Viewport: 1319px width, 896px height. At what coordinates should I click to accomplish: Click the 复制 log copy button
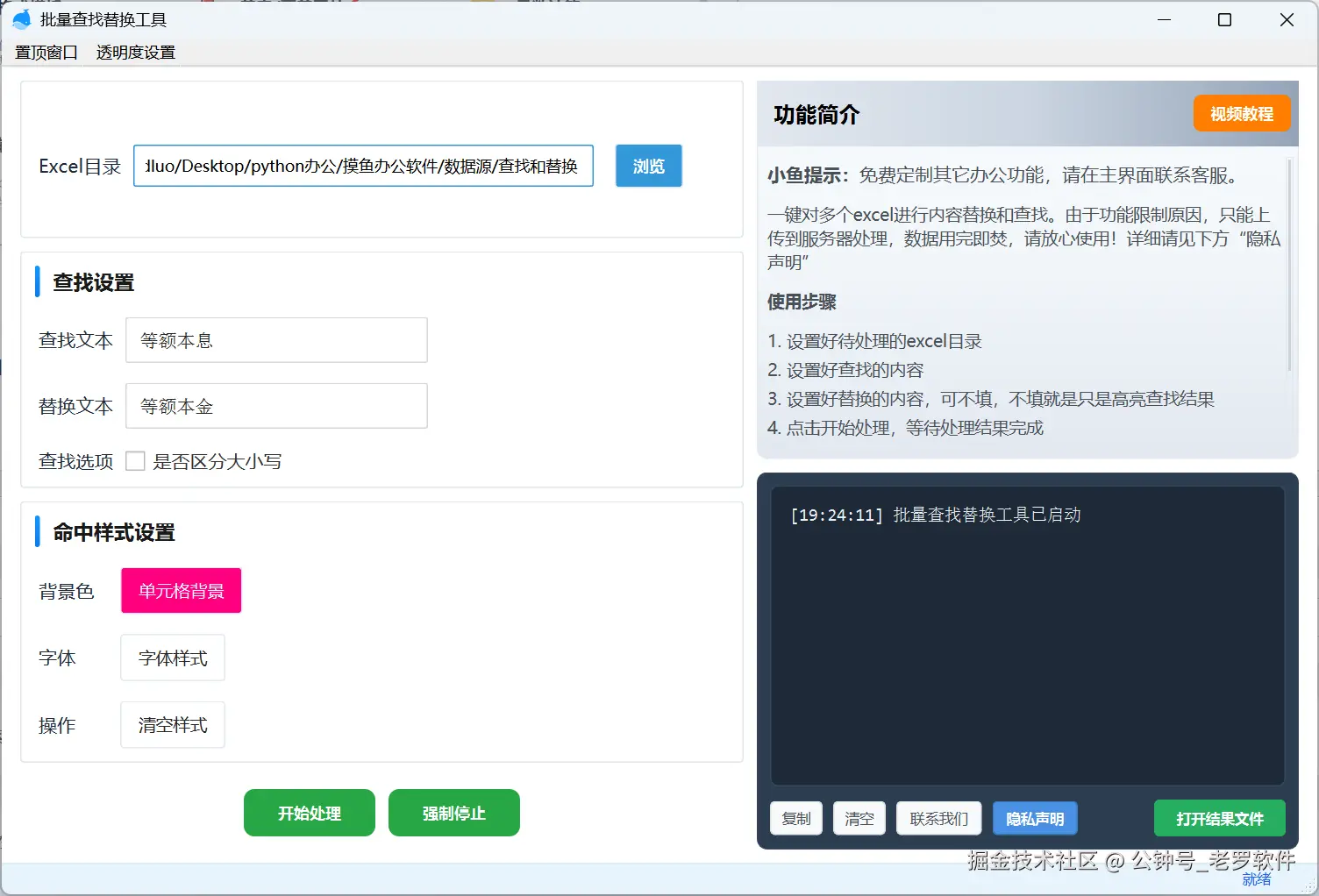(x=796, y=818)
